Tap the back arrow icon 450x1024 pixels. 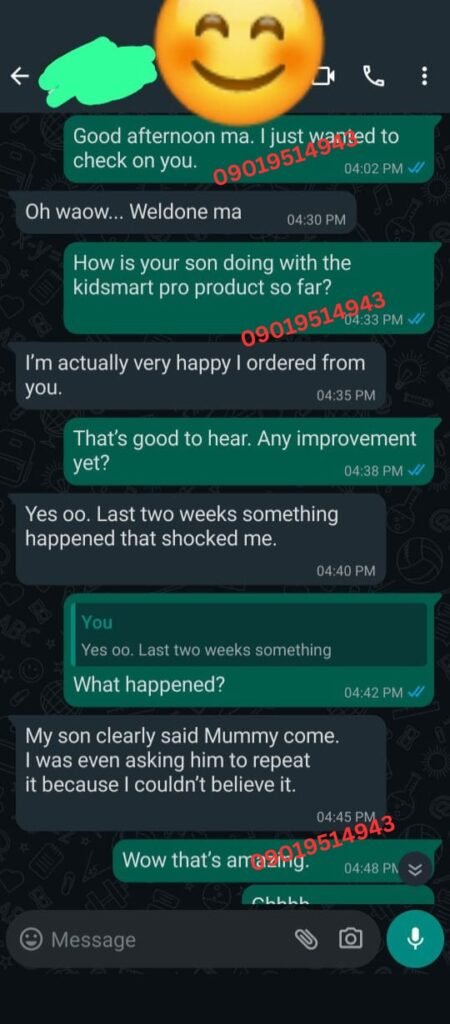pos(20,77)
